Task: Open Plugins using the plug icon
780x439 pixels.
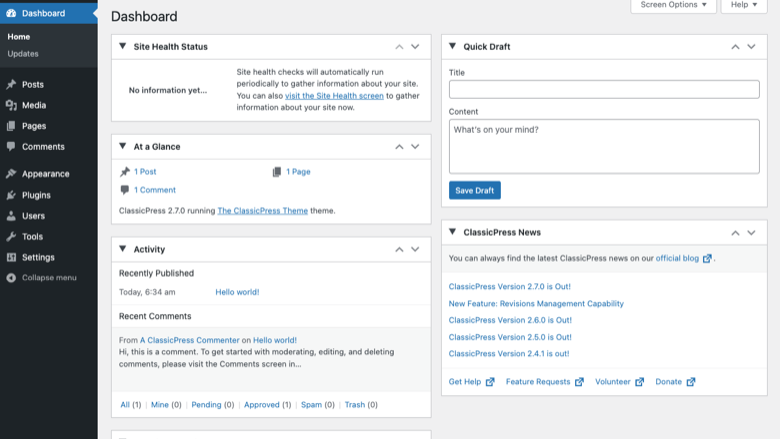Action: pos(11,195)
